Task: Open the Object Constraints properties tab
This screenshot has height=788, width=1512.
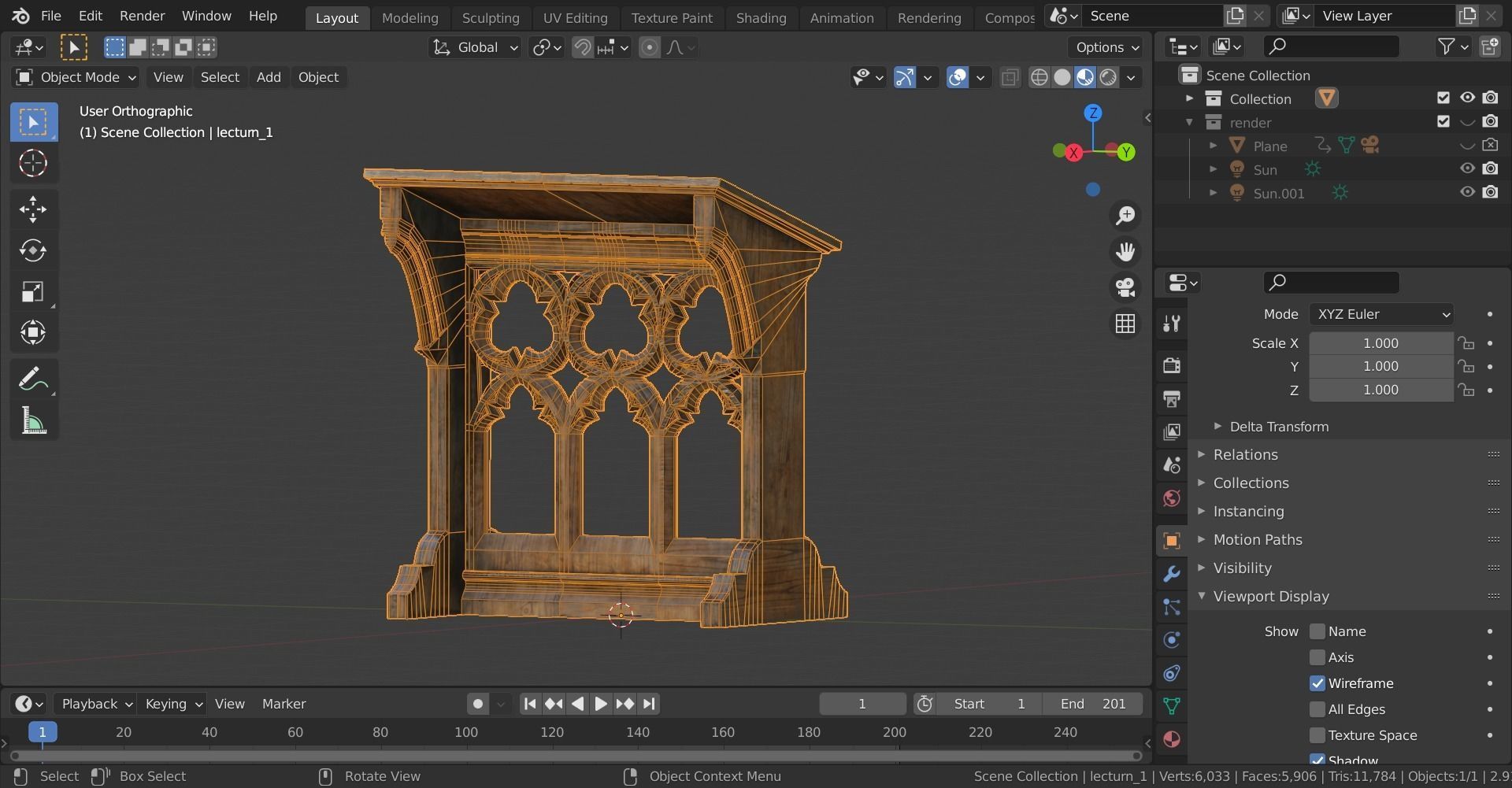Action: (x=1172, y=672)
